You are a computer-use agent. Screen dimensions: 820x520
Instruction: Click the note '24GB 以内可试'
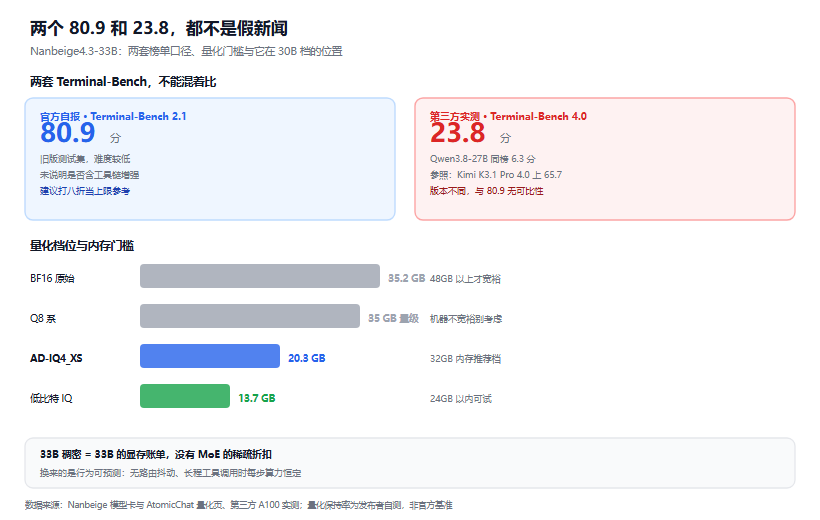click(x=460, y=399)
